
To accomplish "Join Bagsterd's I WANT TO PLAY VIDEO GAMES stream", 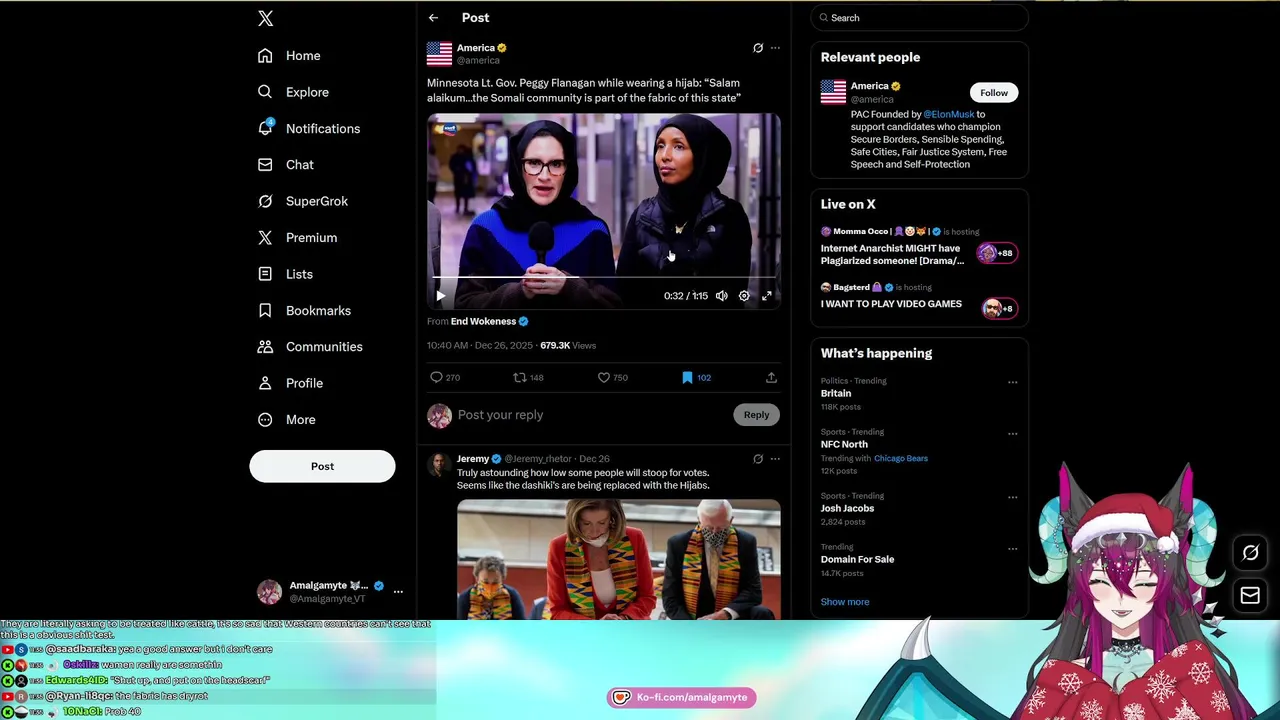I will pos(919,297).
